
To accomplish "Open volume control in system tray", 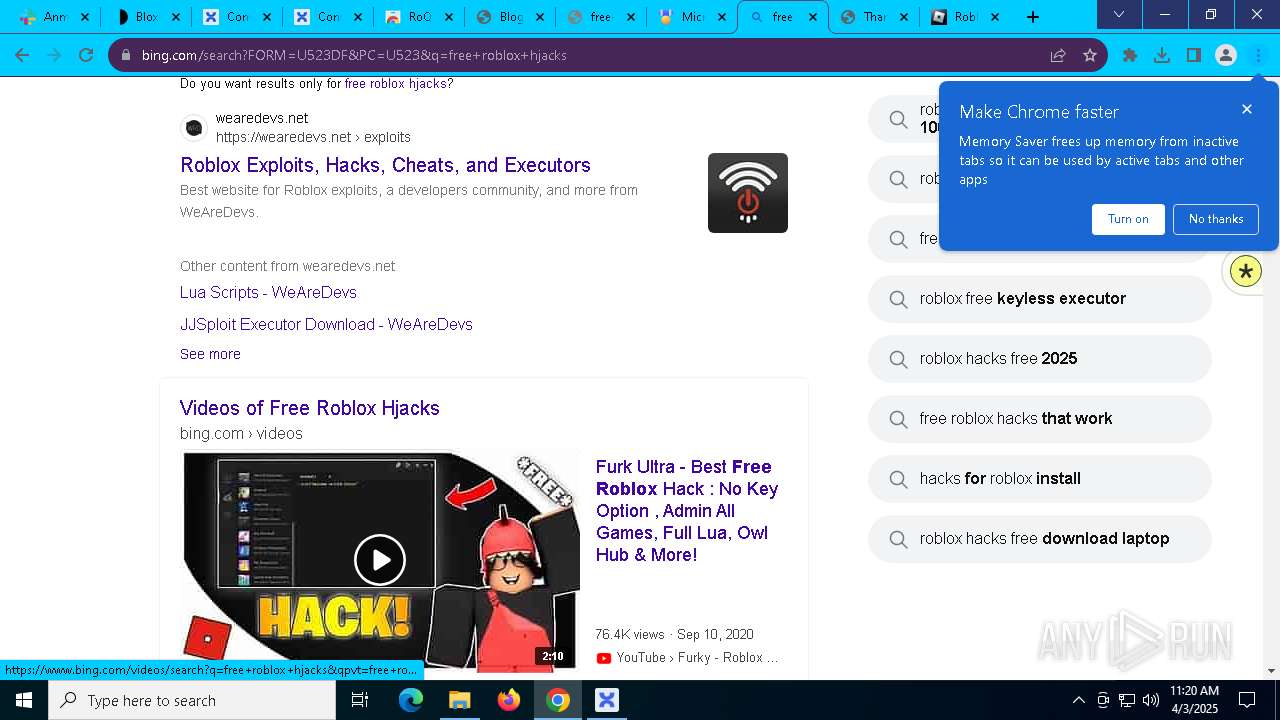I will (x=1151, y=700).
